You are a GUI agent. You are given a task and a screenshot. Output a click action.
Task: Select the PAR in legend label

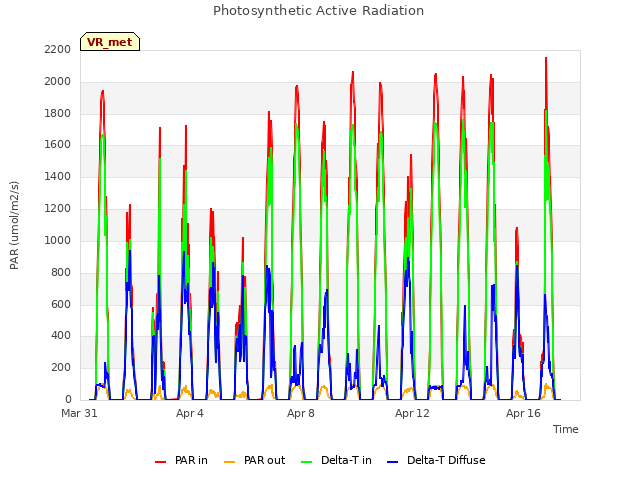click(x=191, y=460)
